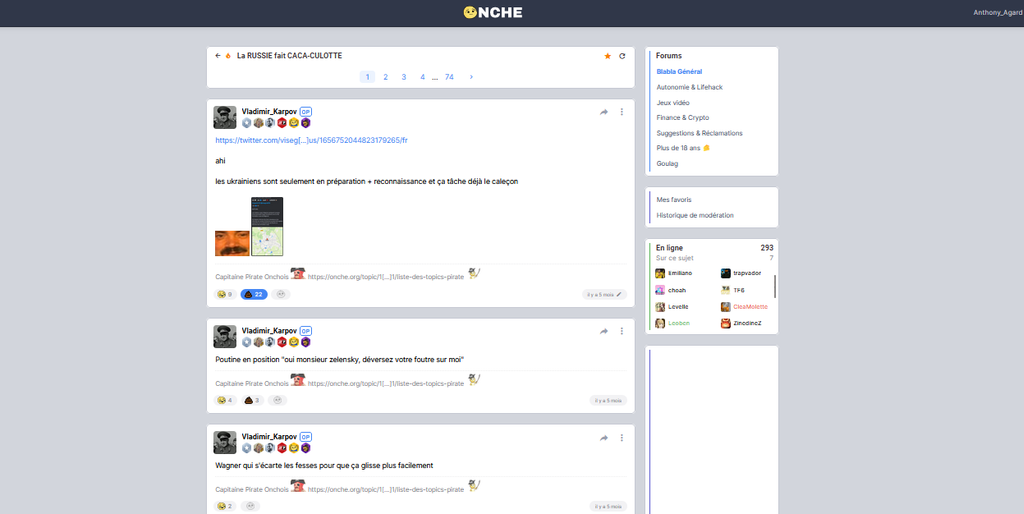Select the Jeux vidéo forum
Screen dimensions: 1024x514
(673, 102)
